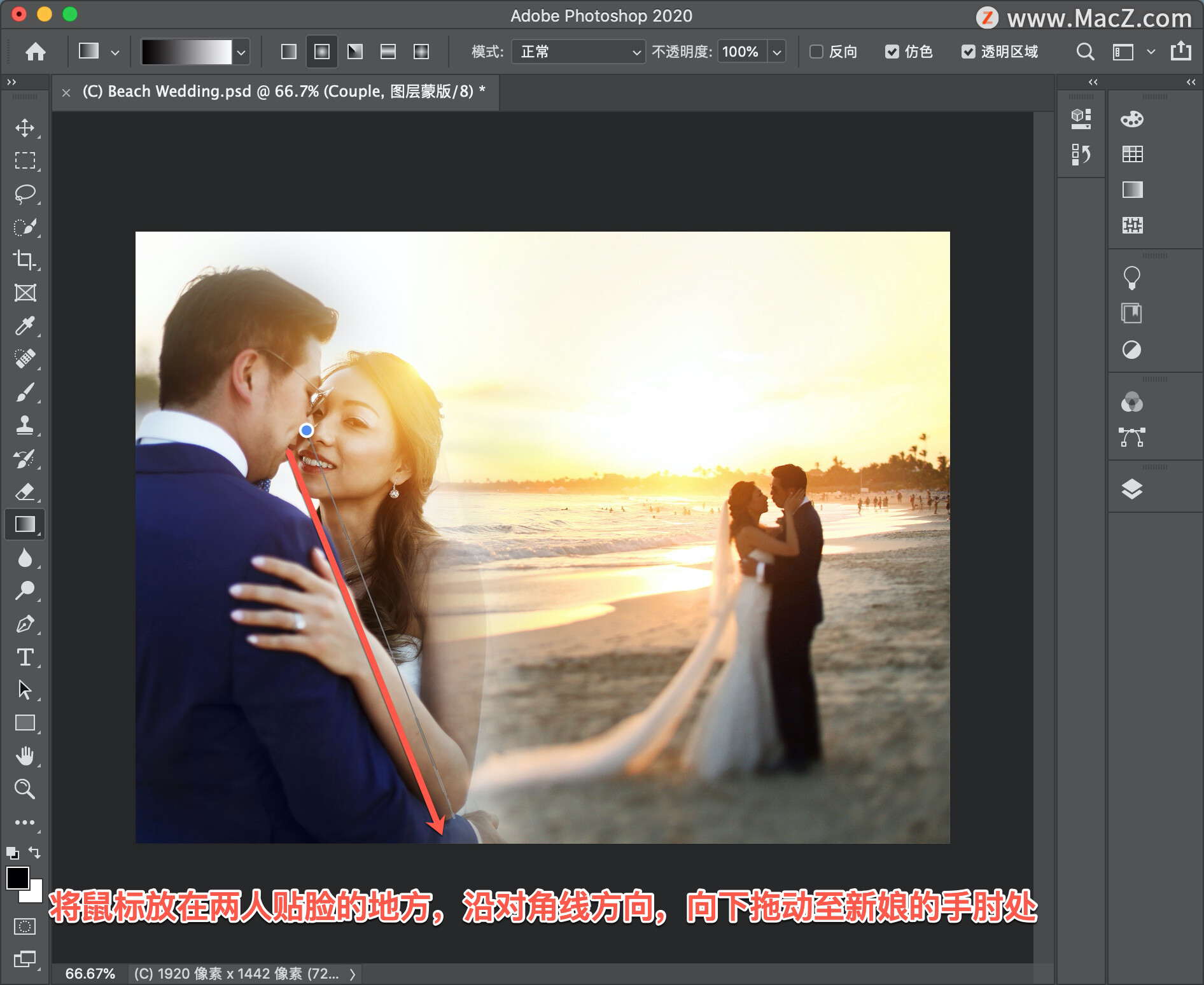1204x985 pixels.
Task: Disable the 透明区域 (Transparency) checkbox
Action: point(968,52)
